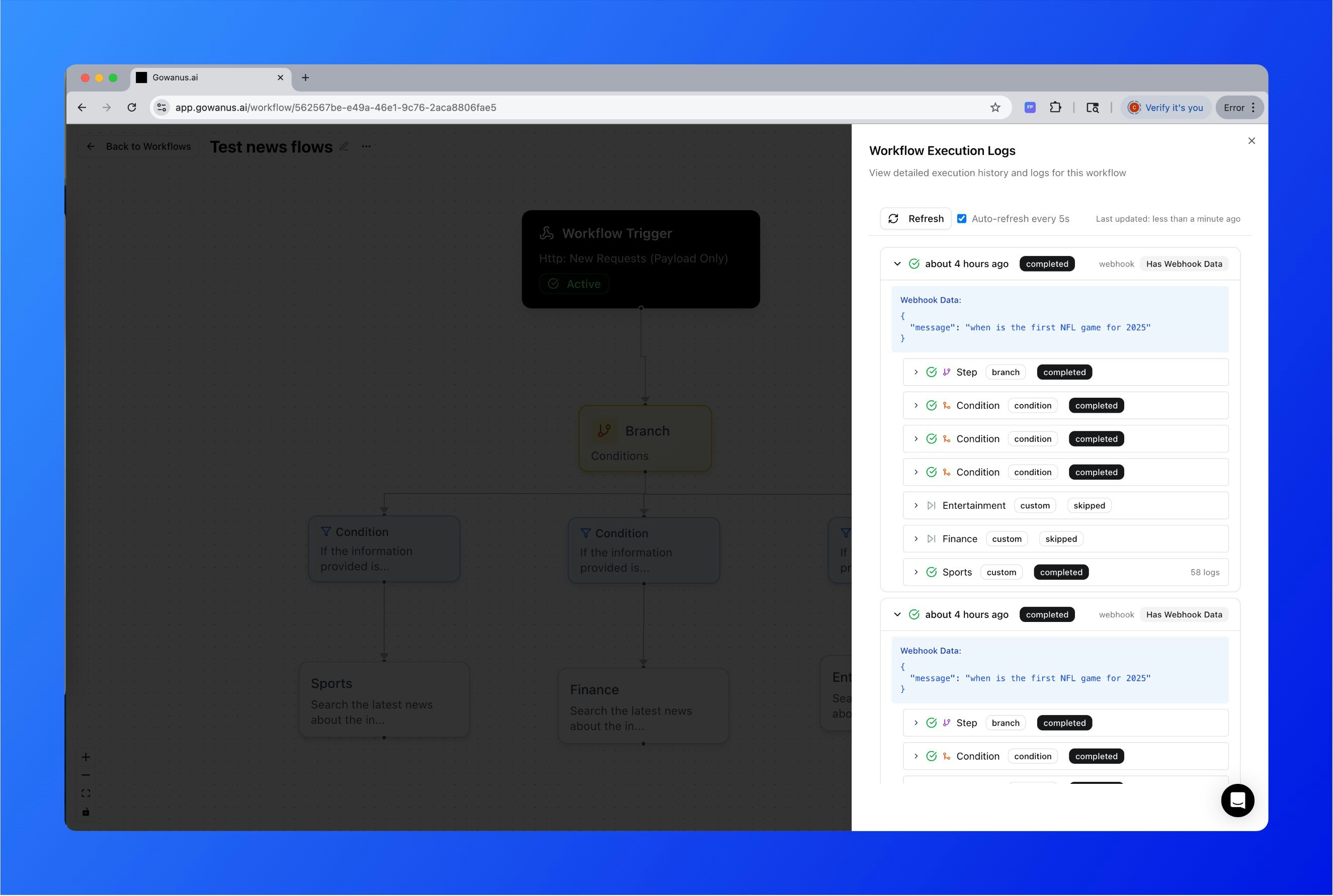Click the Test news flows title
The image size is (1333, 896).
pyautogui.click(x=271, y=147)
